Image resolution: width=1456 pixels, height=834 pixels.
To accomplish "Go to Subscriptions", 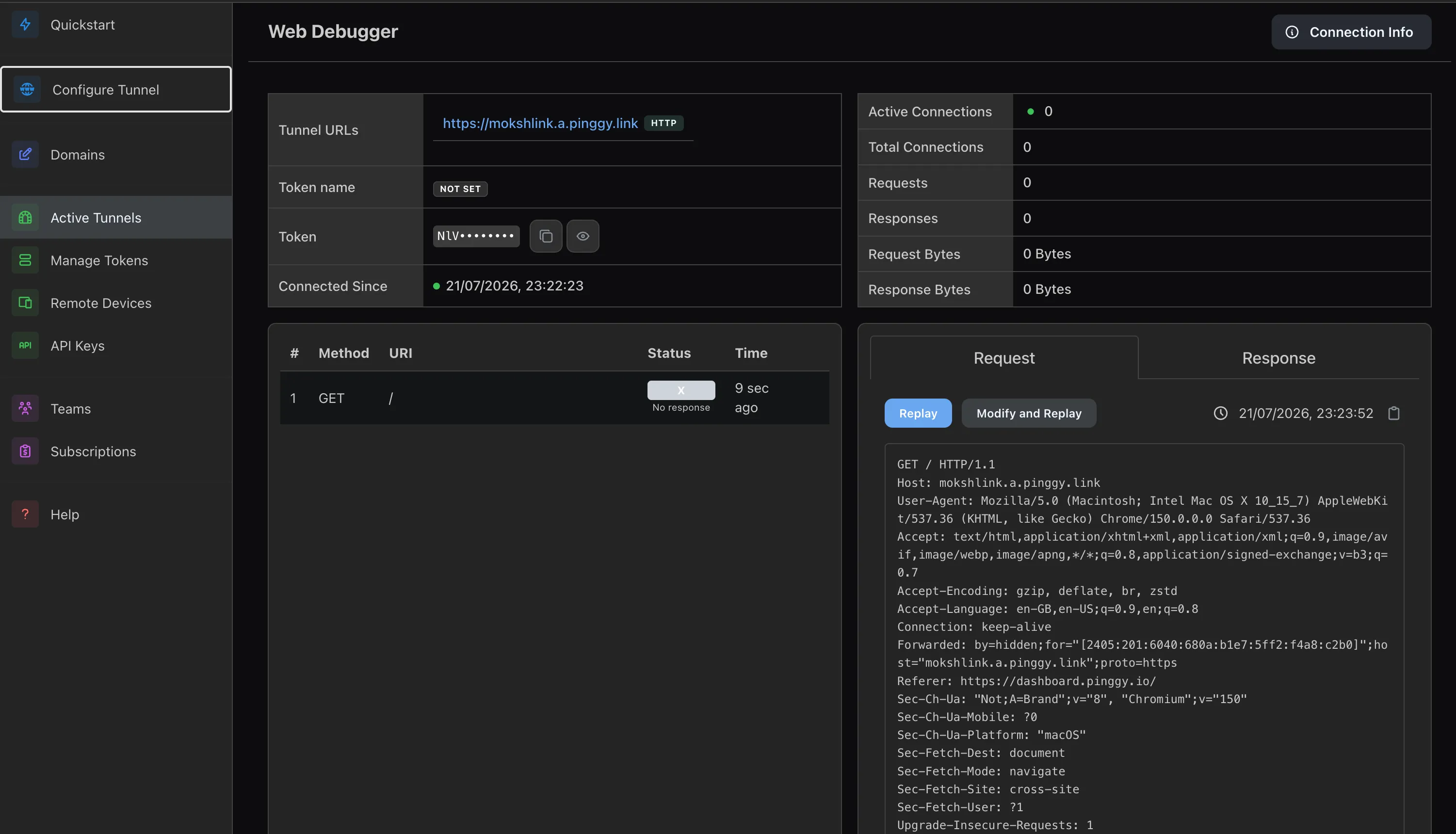I will (116, 451).
